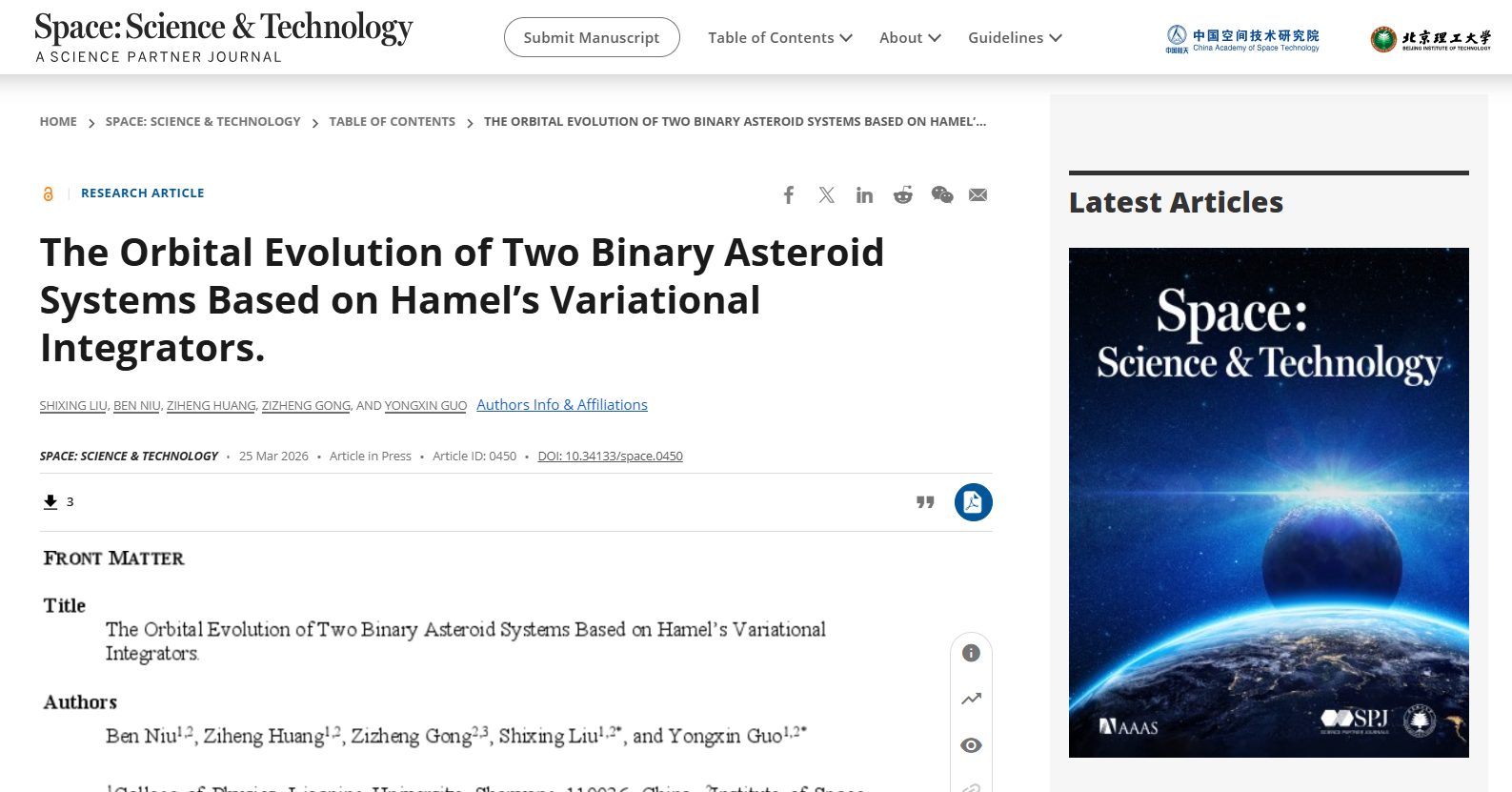Image resolution: width=1512 pixels, height=792 pixels.
Task: Expand the About dropdown menu
Action: coord(910,38)
